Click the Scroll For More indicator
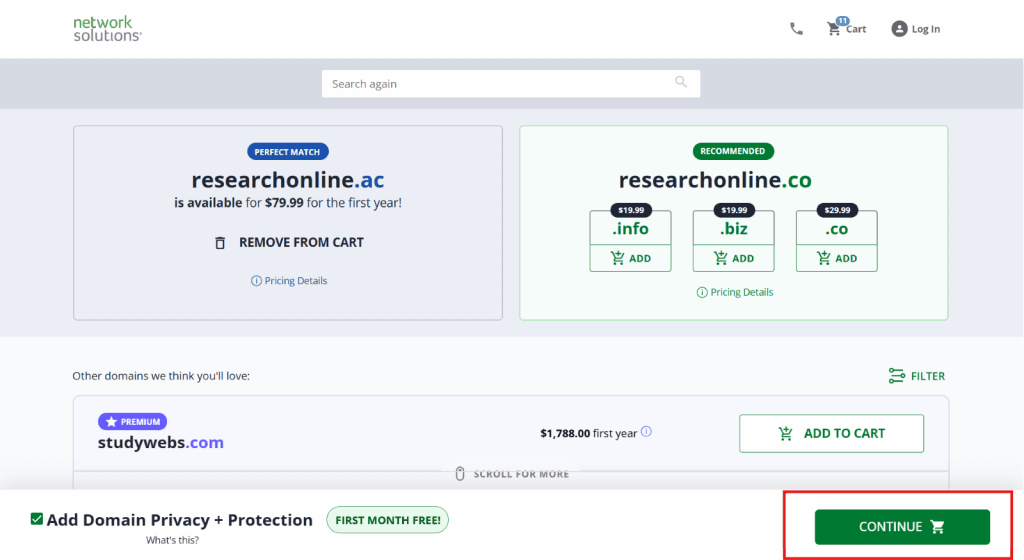Screen dimensions: 1024x560 [x=511, y=473]
